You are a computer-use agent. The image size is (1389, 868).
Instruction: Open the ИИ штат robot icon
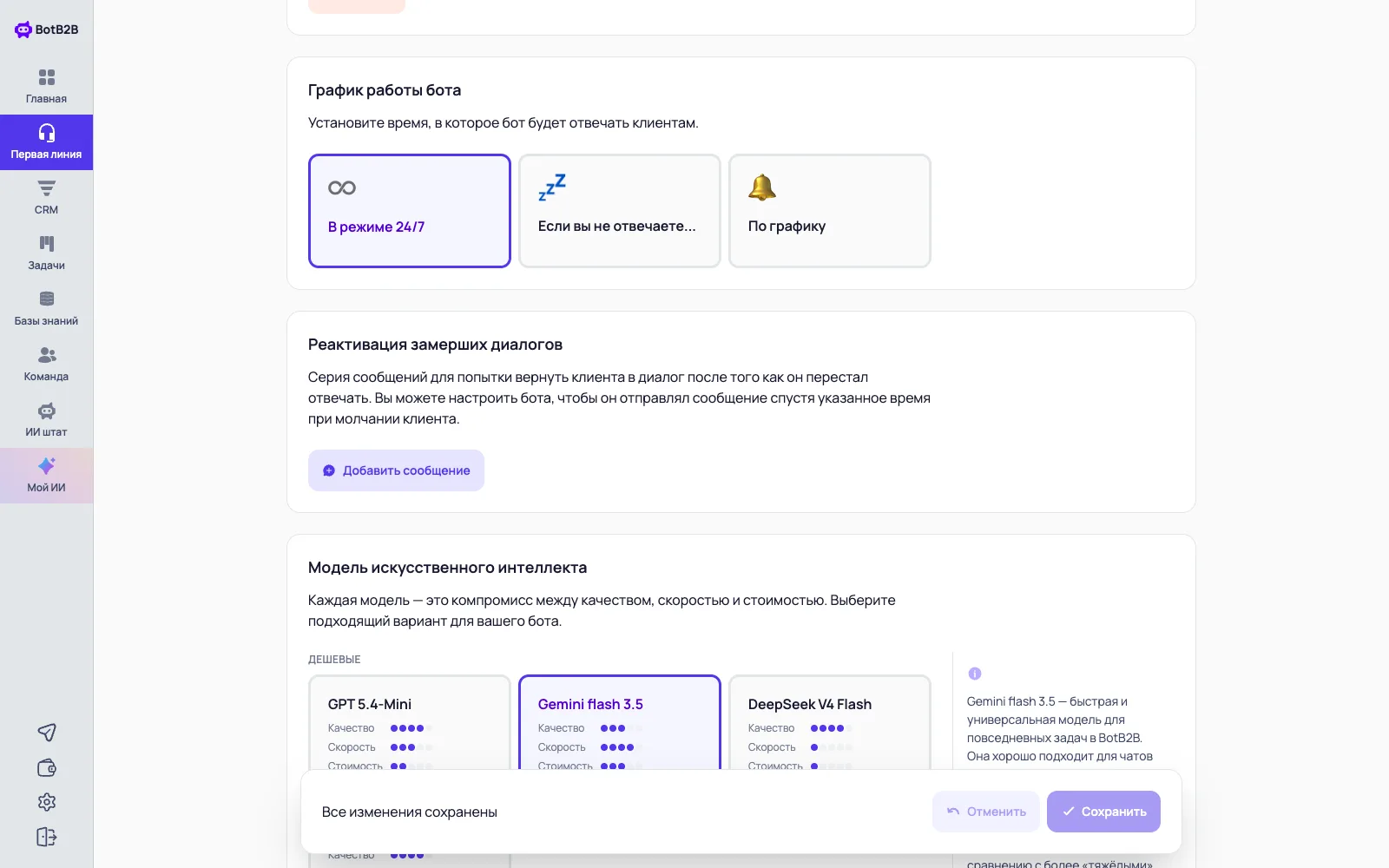[47, 411]
